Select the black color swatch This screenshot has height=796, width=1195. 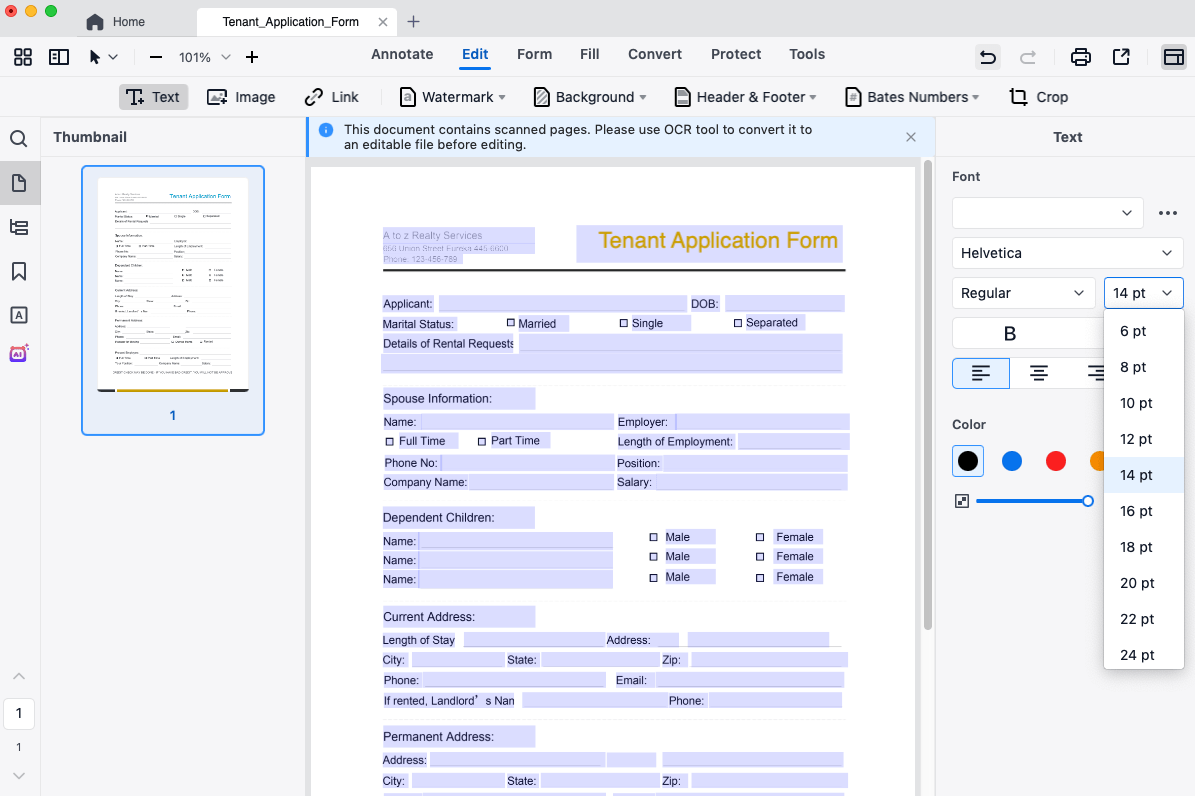968,461
